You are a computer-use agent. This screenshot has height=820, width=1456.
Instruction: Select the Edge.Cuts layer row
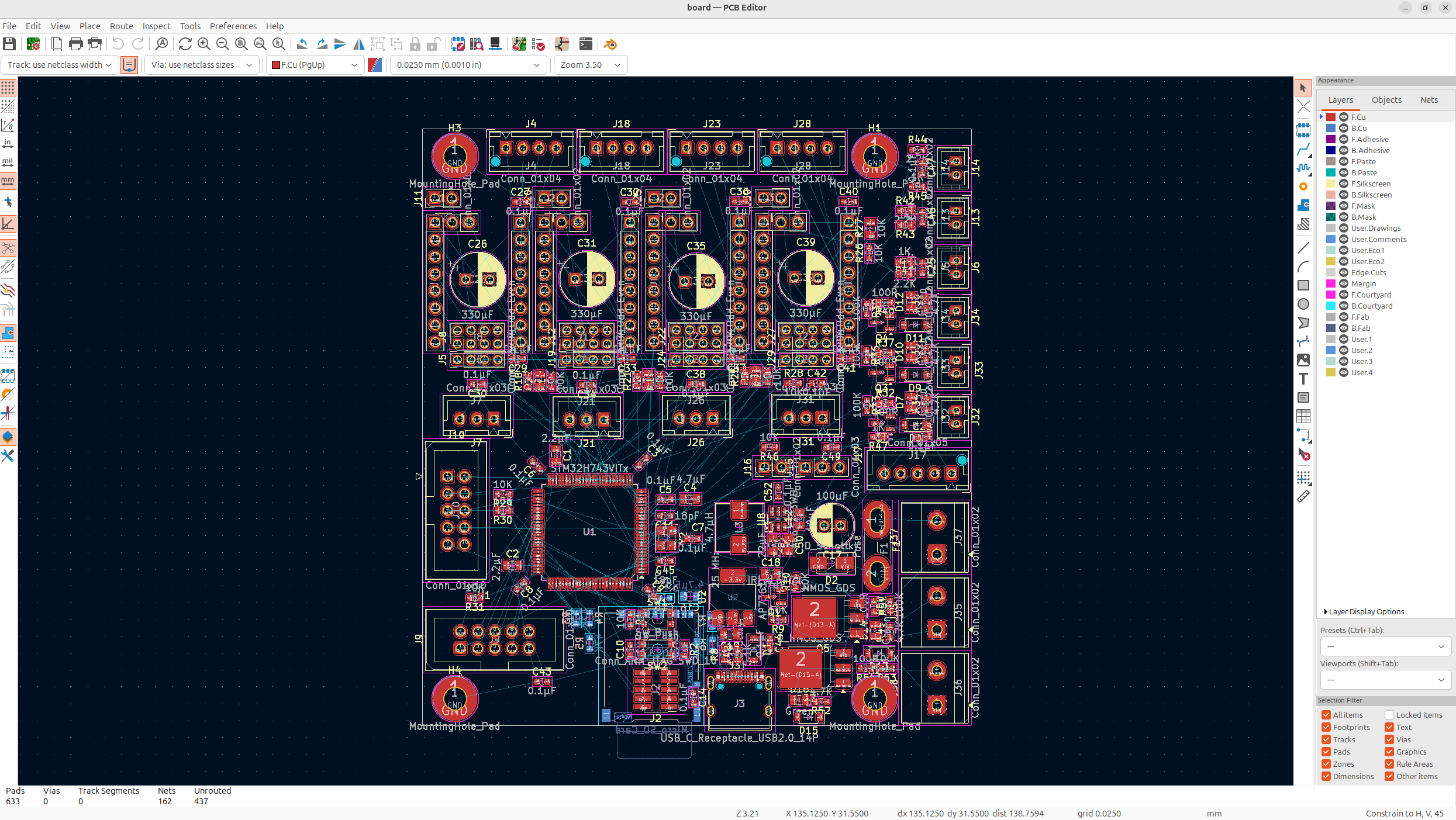[x=1368, y=272]
